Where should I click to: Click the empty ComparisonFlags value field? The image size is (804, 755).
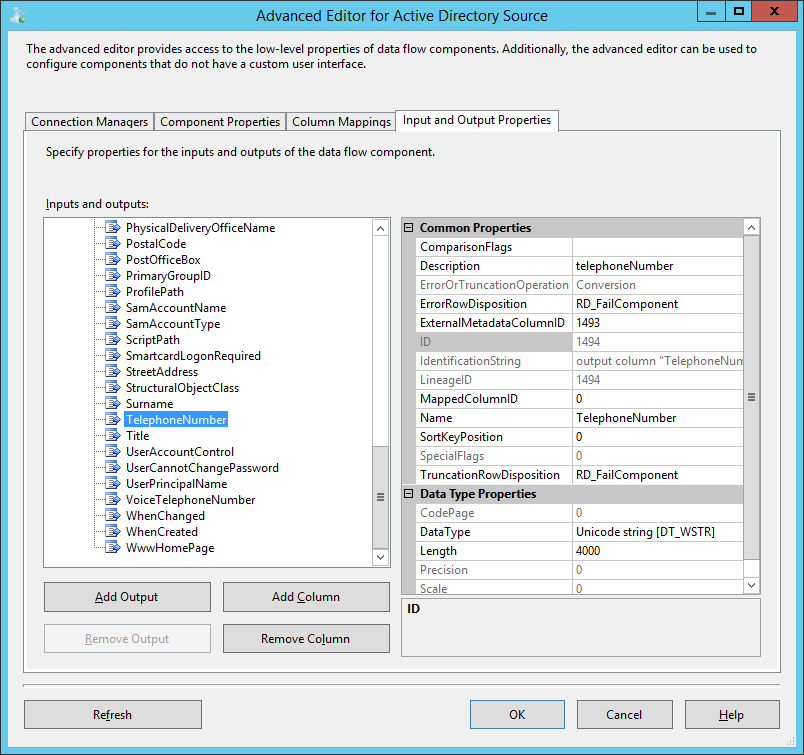(x=657, y=247)
